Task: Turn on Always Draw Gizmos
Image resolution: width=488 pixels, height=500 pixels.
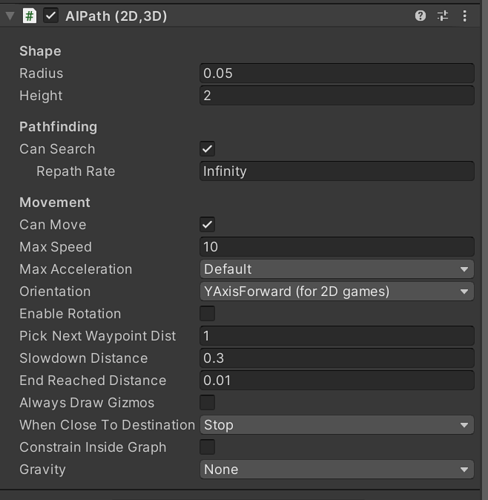Action: 207,402
